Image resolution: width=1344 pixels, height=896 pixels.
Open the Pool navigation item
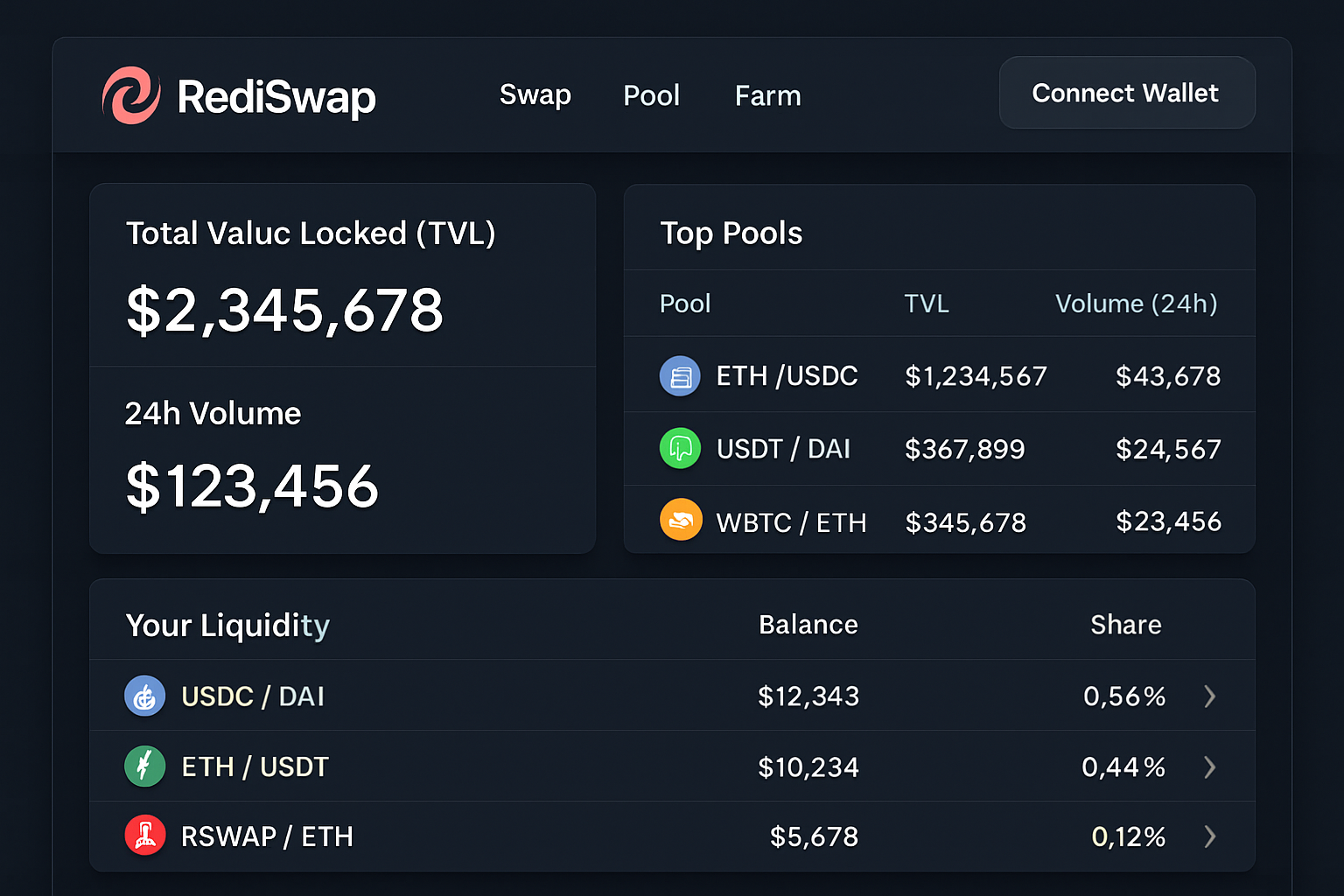651,95
